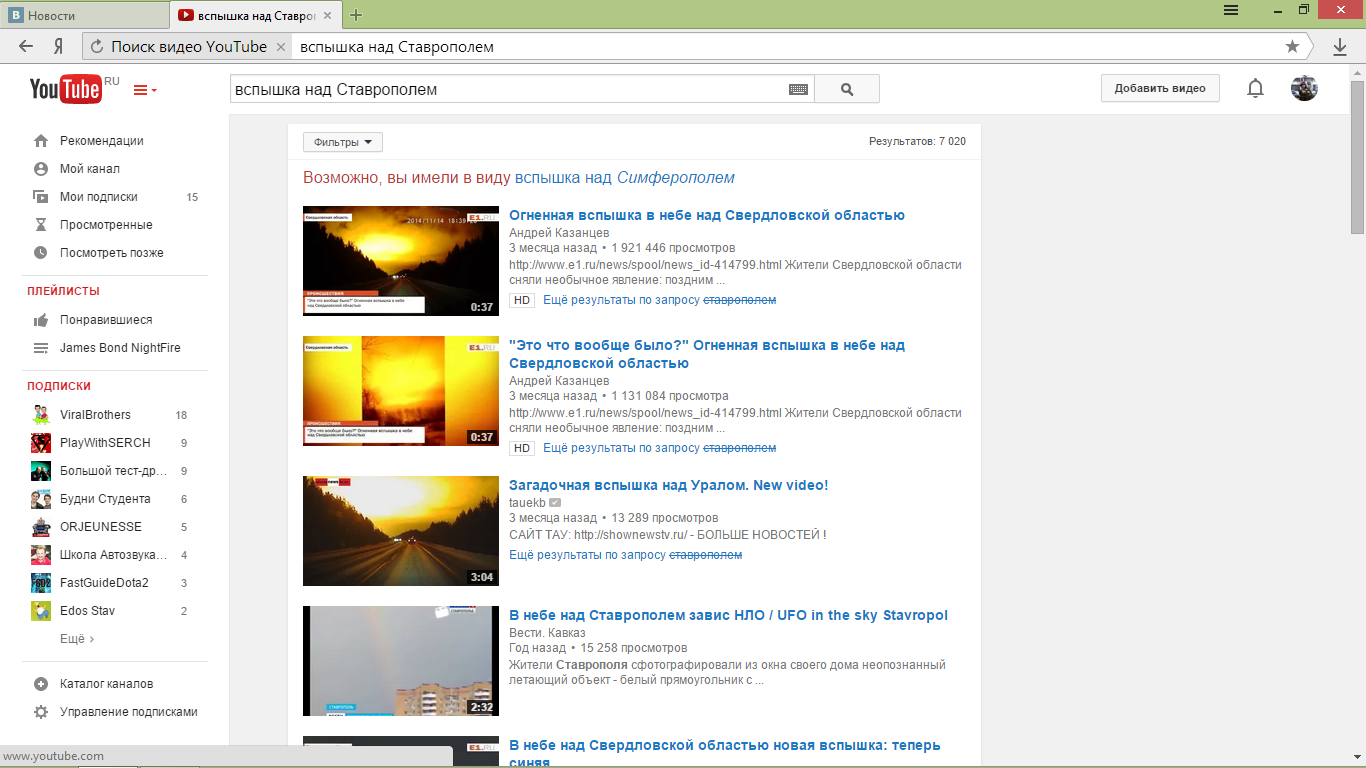Click НЛО над Ставрополем video thumbnail
Viewport: 1366px width, 768px height.
point(400,661)
